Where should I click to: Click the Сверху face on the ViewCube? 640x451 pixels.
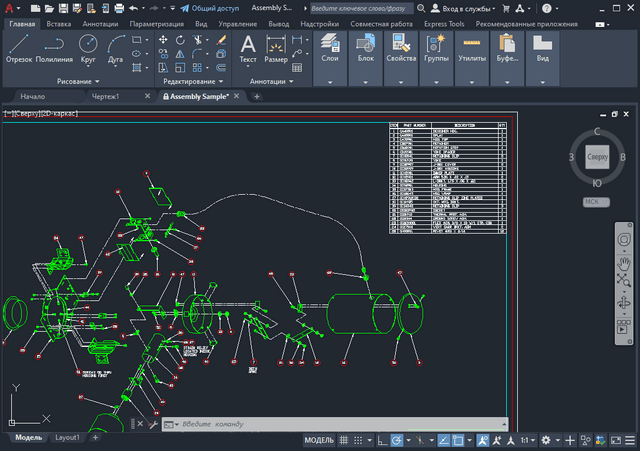pyautogui.click(x=597, y=157)
